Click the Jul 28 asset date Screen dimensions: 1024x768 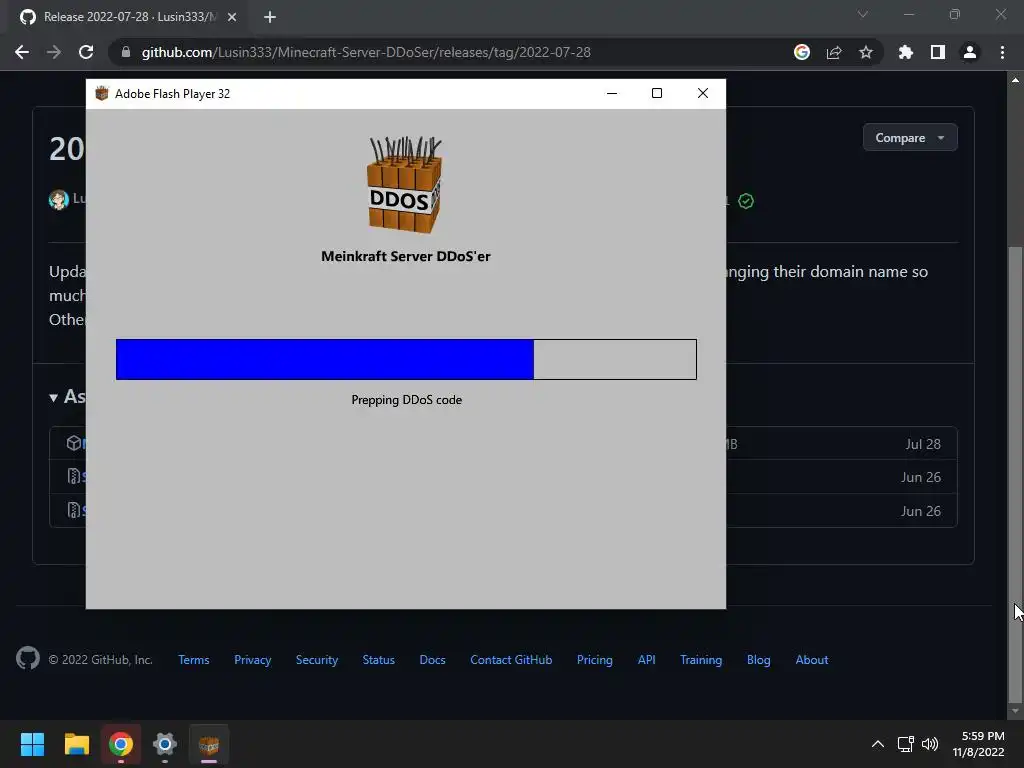[923, 444]
